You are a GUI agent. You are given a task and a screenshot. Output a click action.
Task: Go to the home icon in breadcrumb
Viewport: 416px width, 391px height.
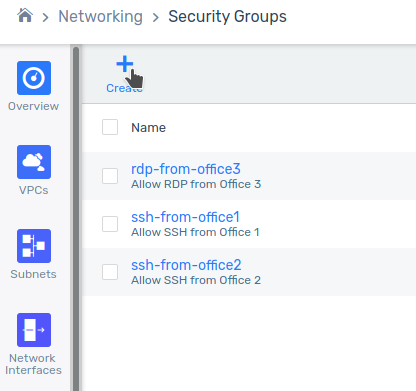point(25,16)
